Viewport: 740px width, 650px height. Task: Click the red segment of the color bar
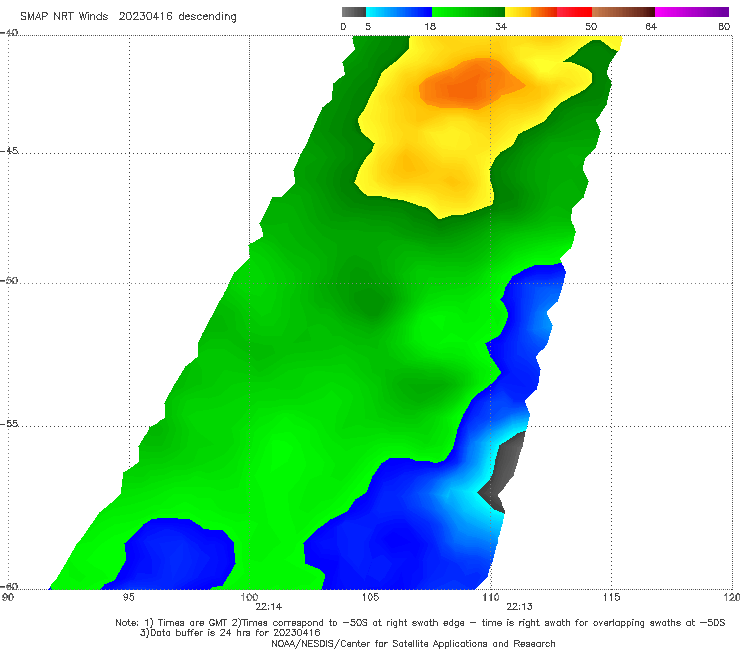tap(574, 12)
